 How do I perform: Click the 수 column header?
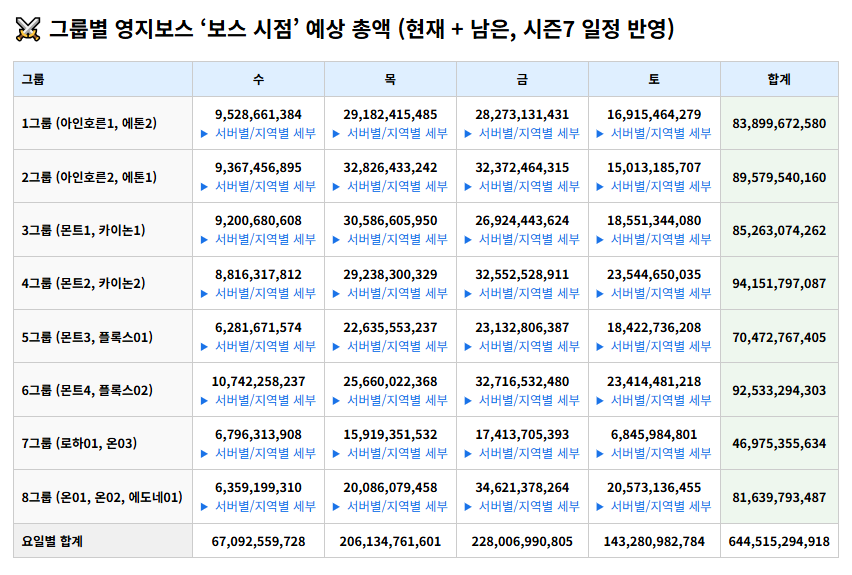258,78
